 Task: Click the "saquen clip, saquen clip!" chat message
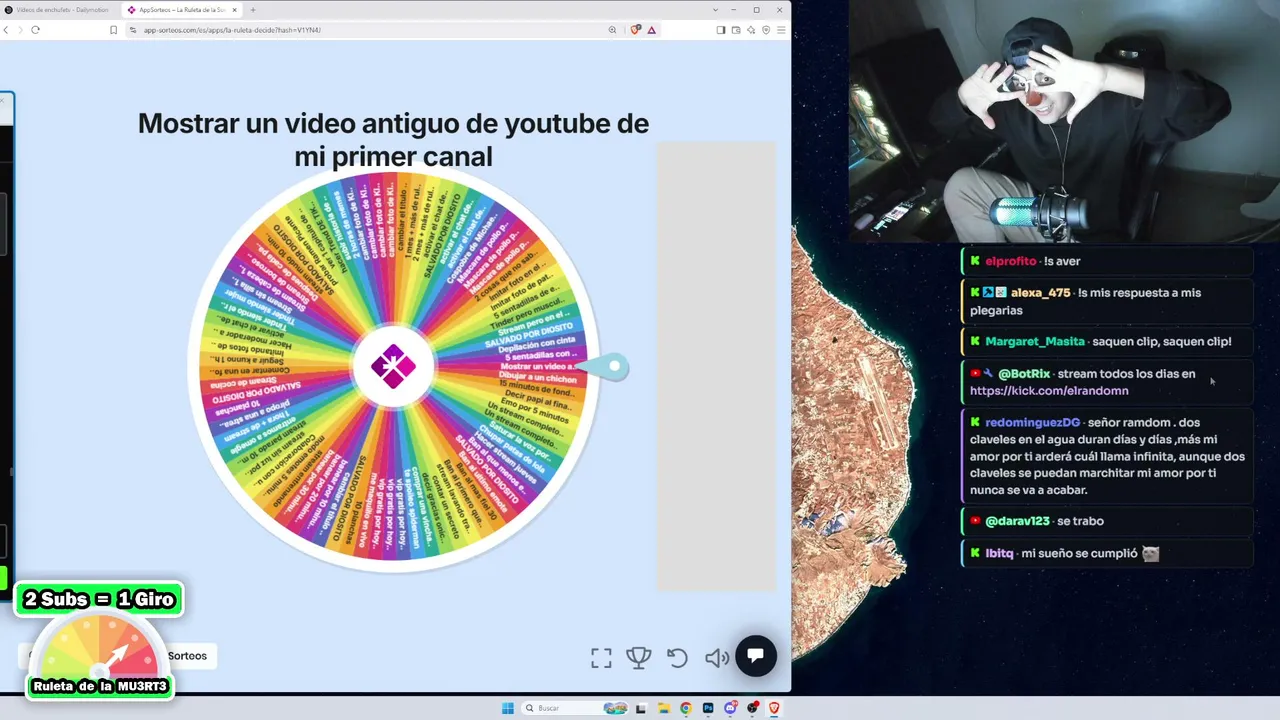pos(1162,342)
